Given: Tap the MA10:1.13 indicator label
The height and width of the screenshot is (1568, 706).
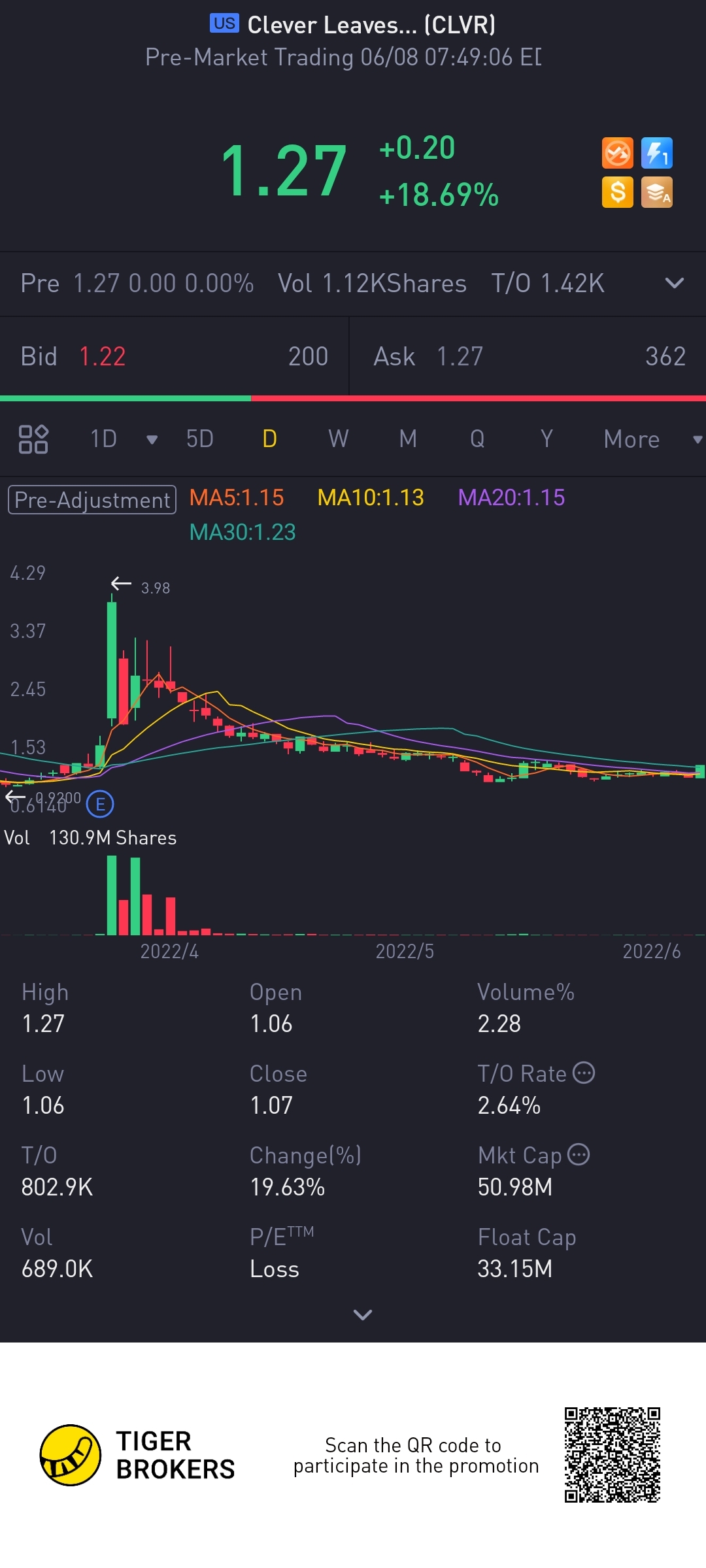Looking at the screenshot, I should 371,497.
